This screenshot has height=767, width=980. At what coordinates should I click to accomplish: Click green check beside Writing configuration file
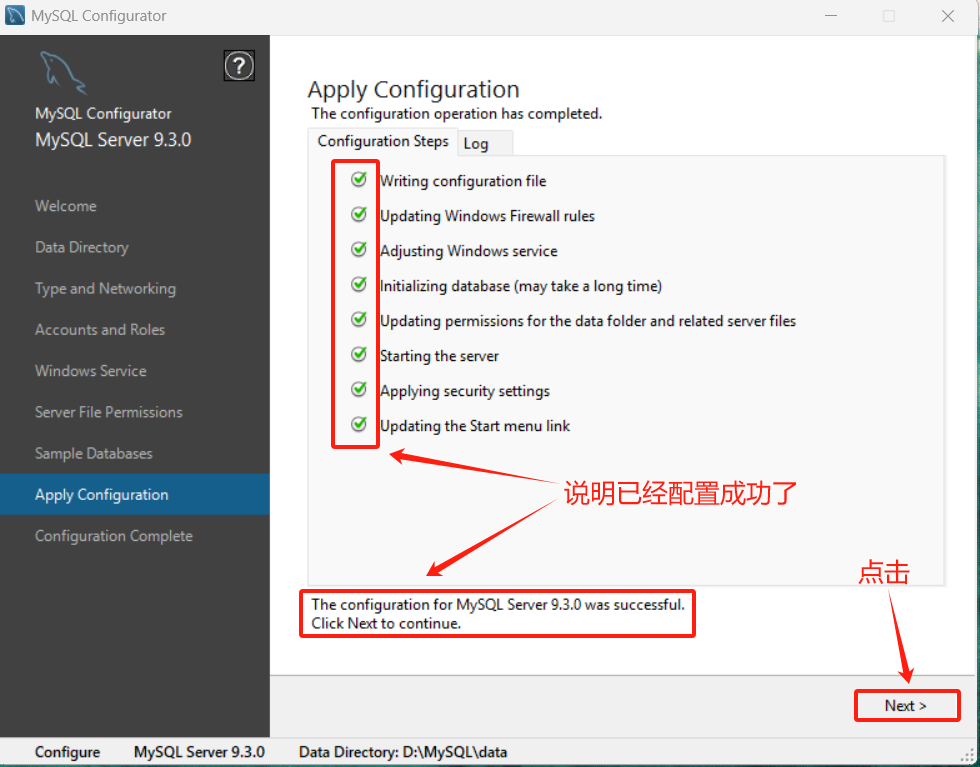coord(359,180)
